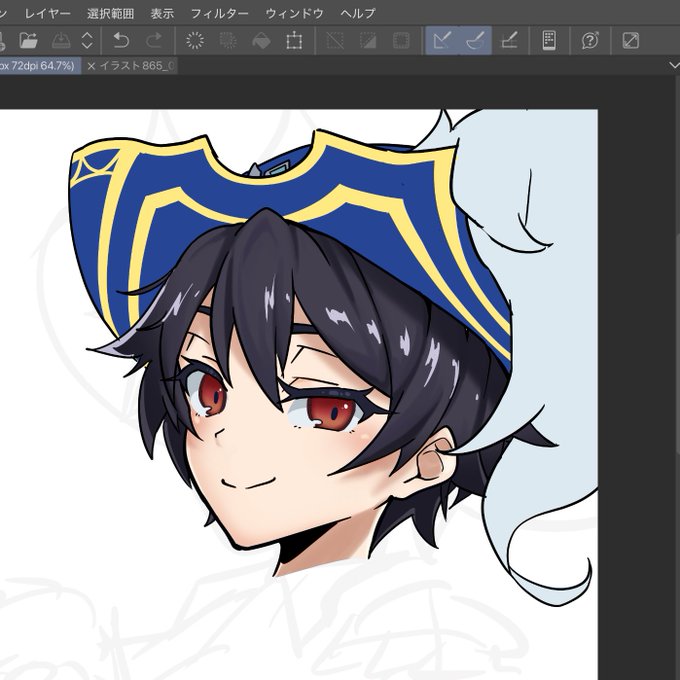Expand the up-down arrows toolbar stepper

[x=87, y=41]
